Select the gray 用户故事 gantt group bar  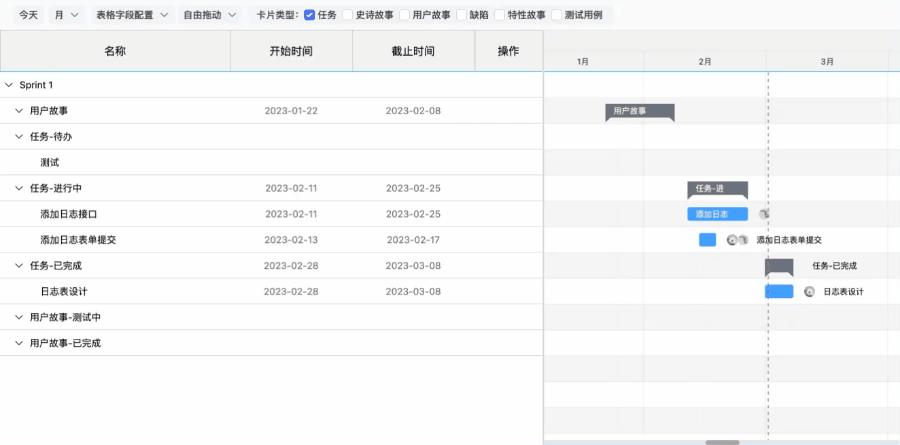(x=640, y=111)
